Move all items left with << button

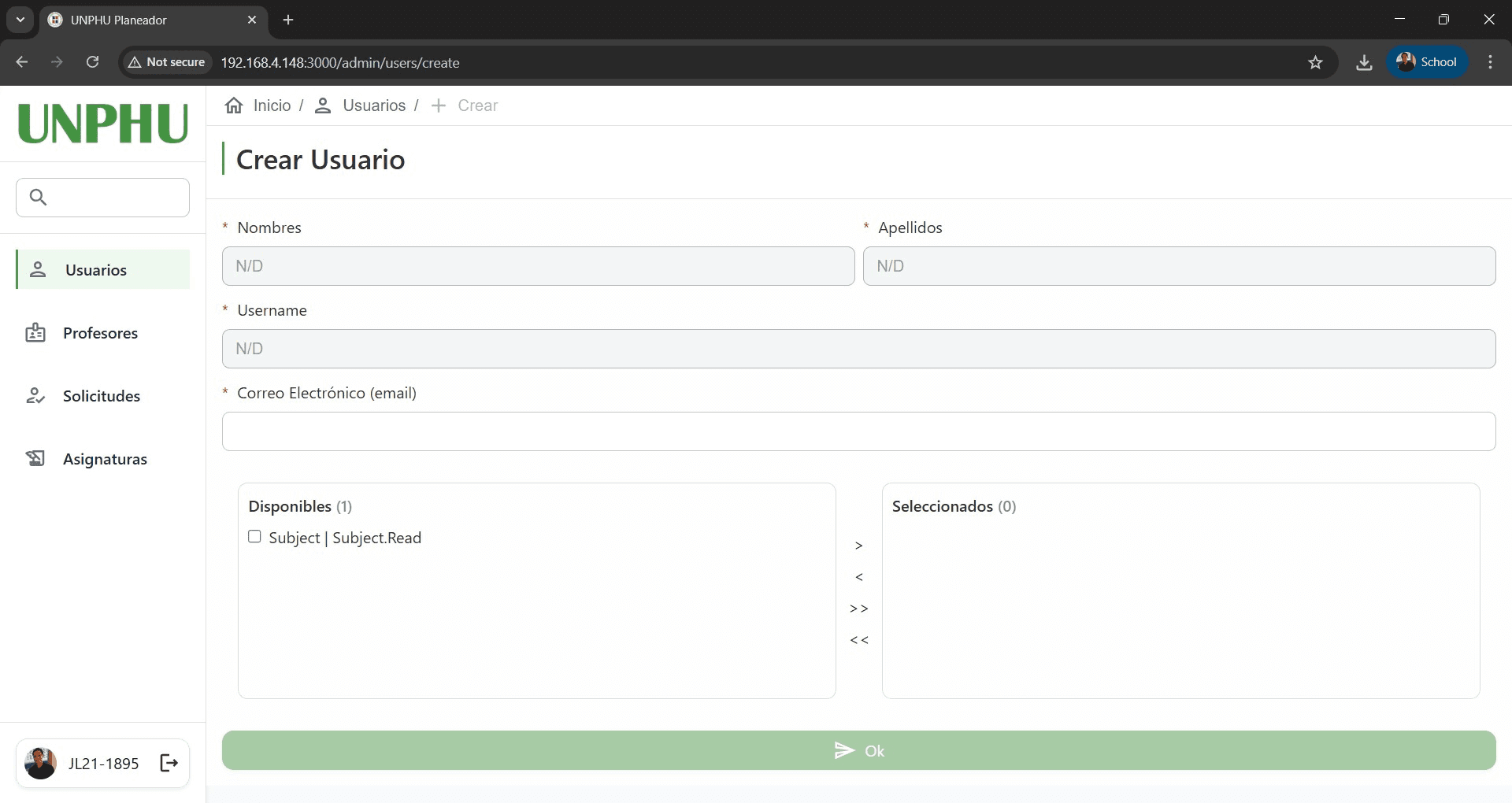[859, 640]
